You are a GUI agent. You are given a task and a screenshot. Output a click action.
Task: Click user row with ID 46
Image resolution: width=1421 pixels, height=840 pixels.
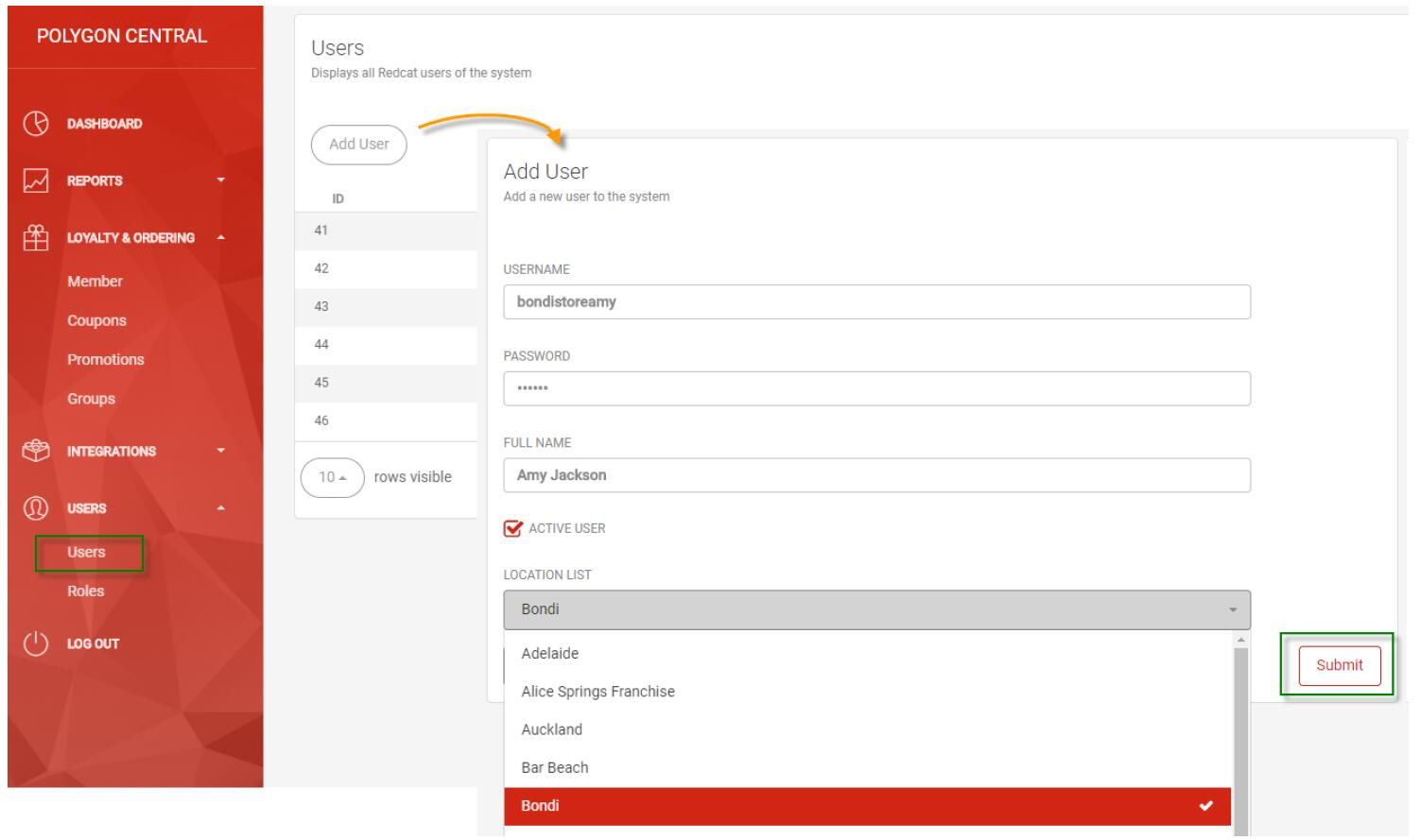[x=386, y=420]
